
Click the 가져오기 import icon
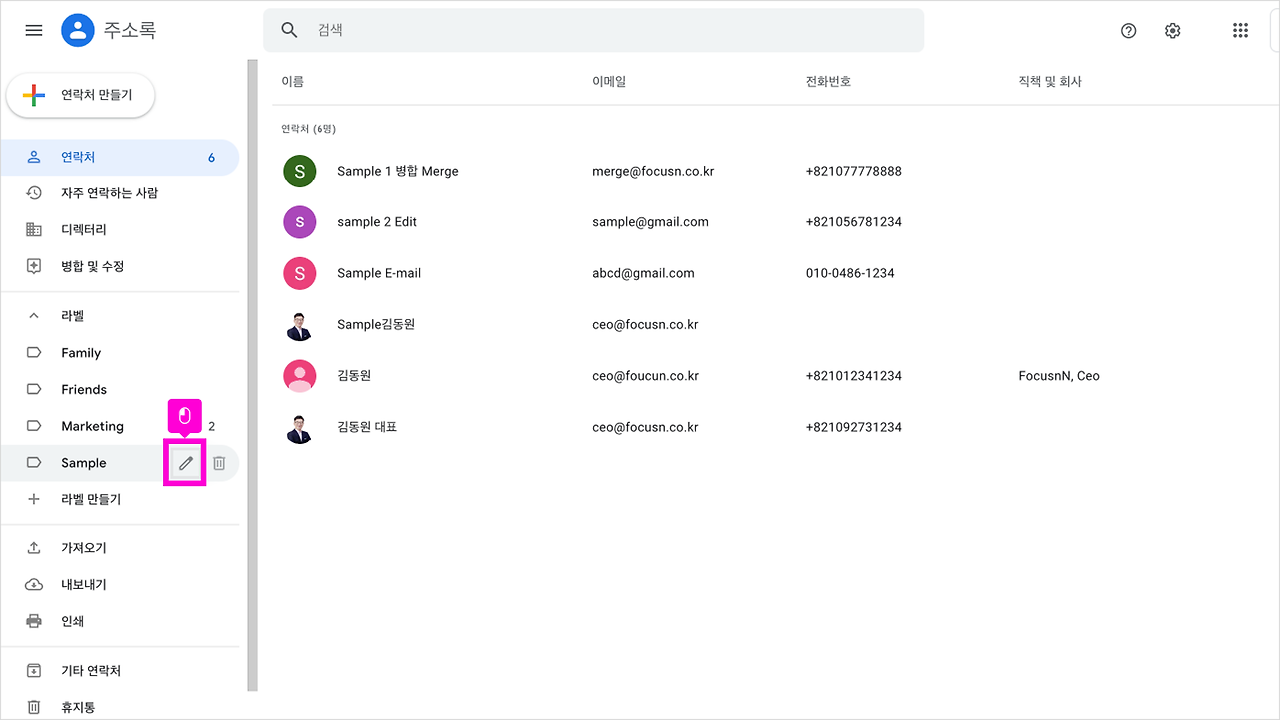34,547
